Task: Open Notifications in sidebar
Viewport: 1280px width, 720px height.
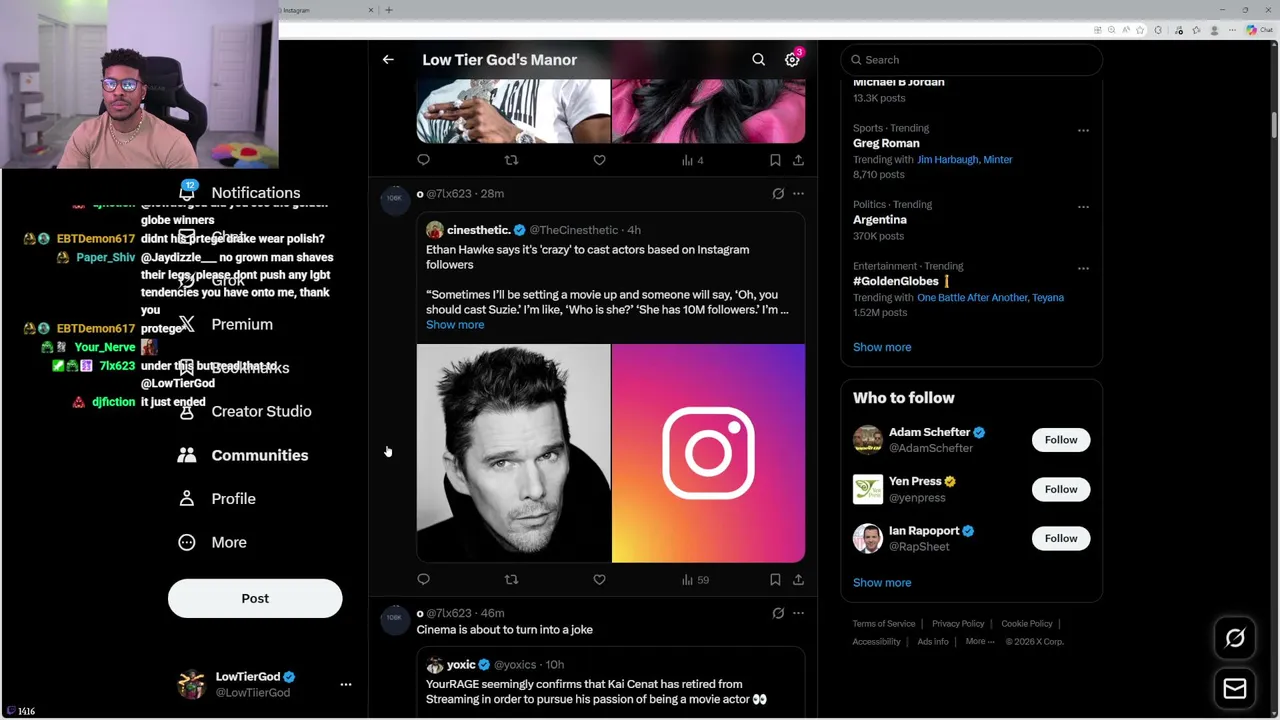Action: click(255, 193)
